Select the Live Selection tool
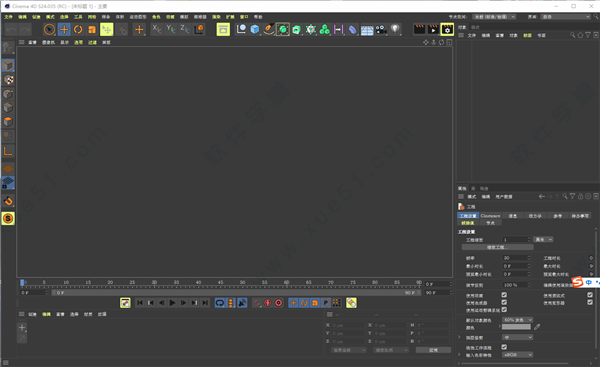Viewport: 600px width, 367px height. [x=49, y=29]
